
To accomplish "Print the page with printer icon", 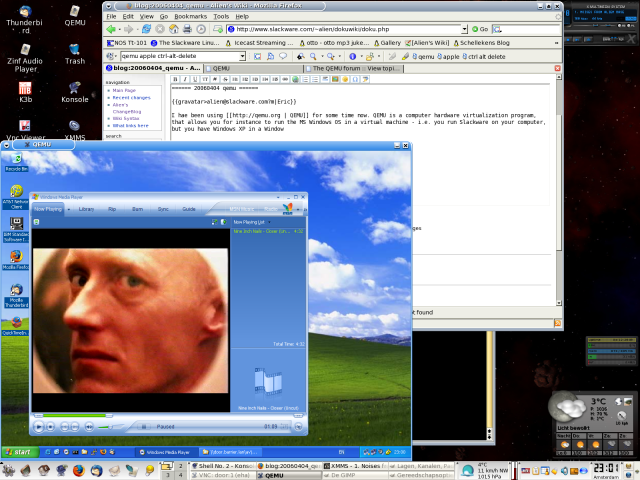I will [187, 29].
